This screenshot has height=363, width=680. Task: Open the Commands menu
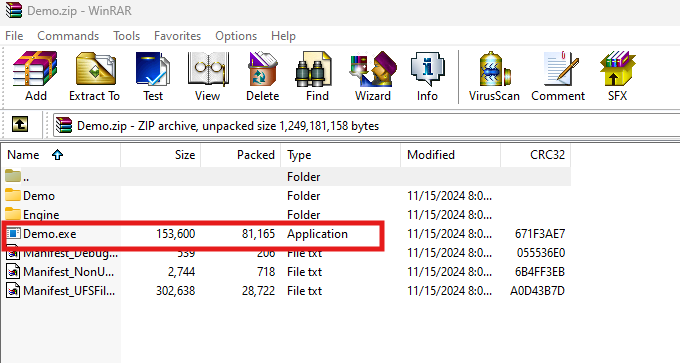pos(68,36)
